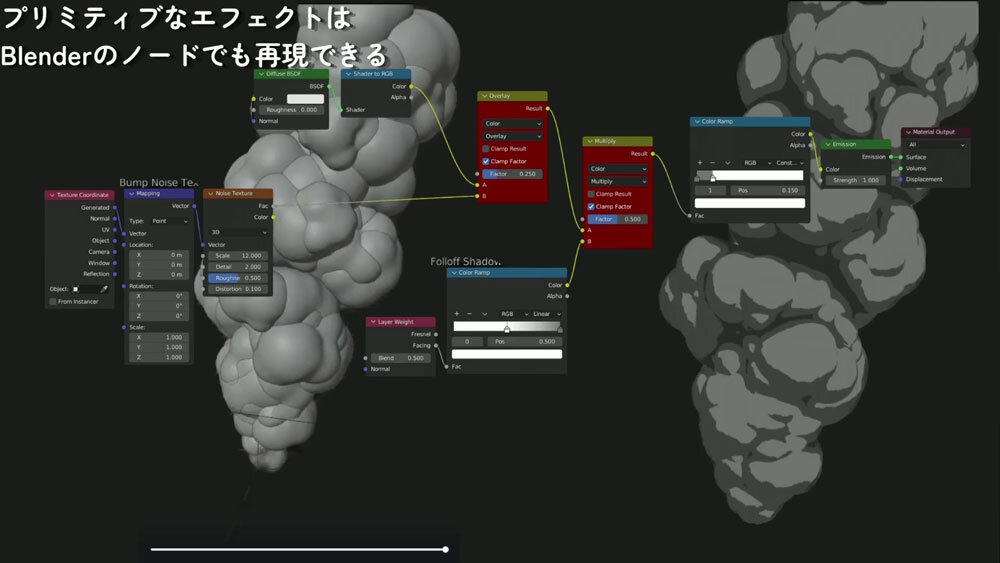The height and width of the screenshot is (563, 1000).
Task: Add a color stop in Folloff Shadow ramp
Action: pos(457,313)
